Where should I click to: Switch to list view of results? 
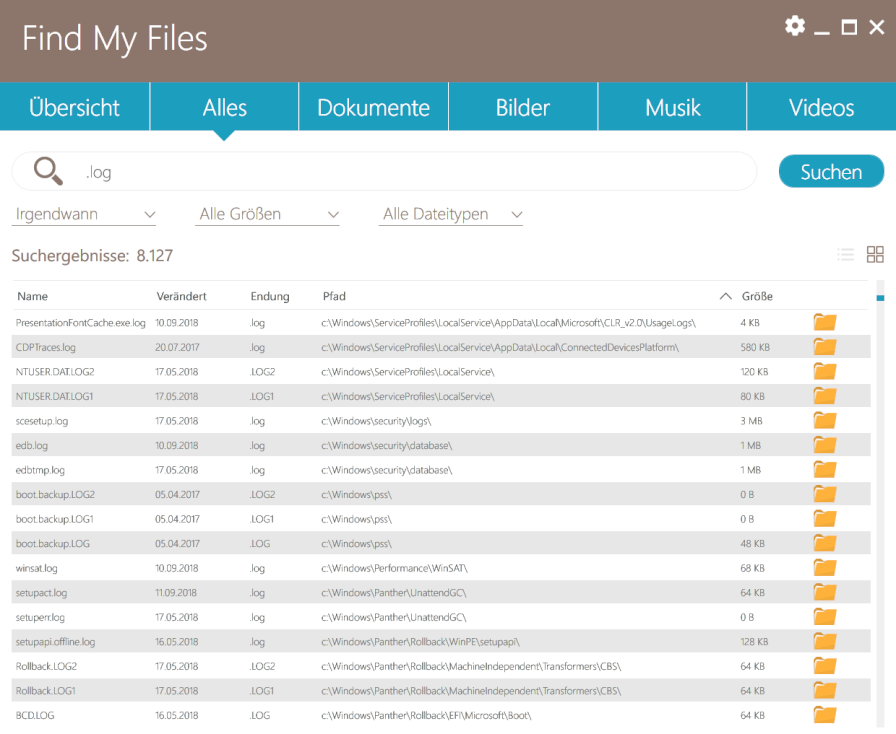845,254
